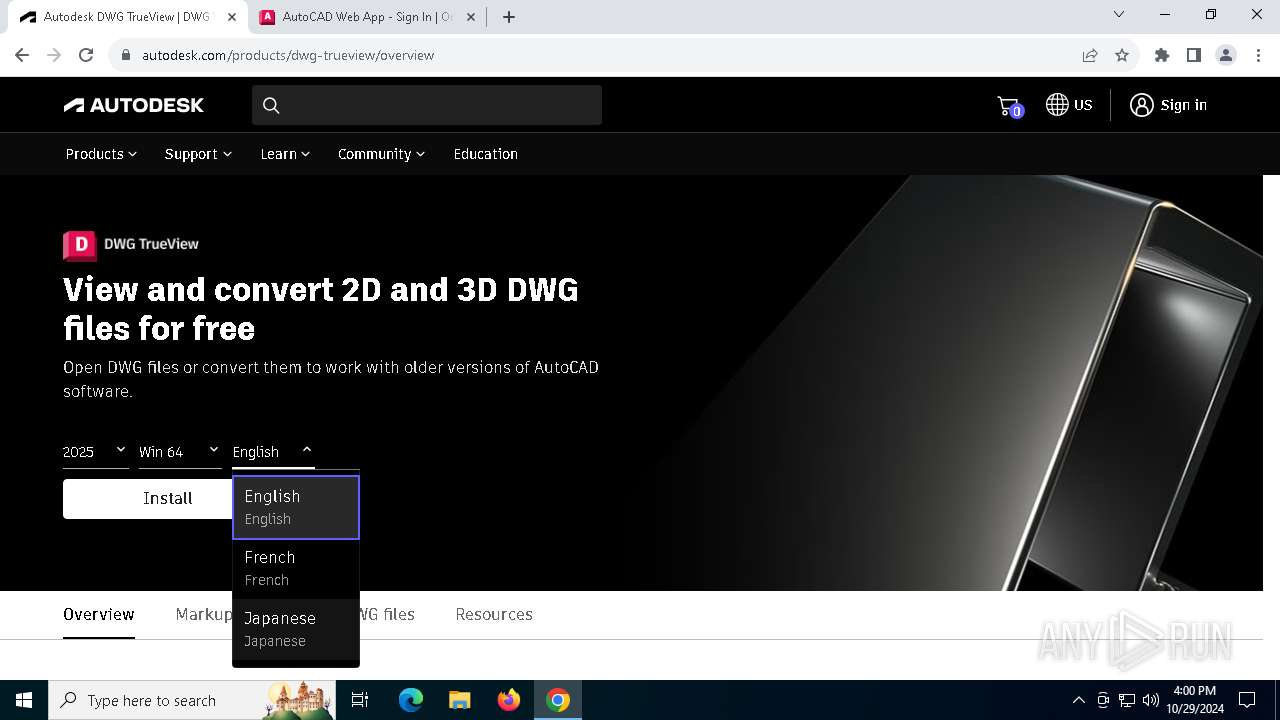The image size is (1280, 720).
Task: Switch to the AutoCAD Web App tab
Action: (366, 17)
